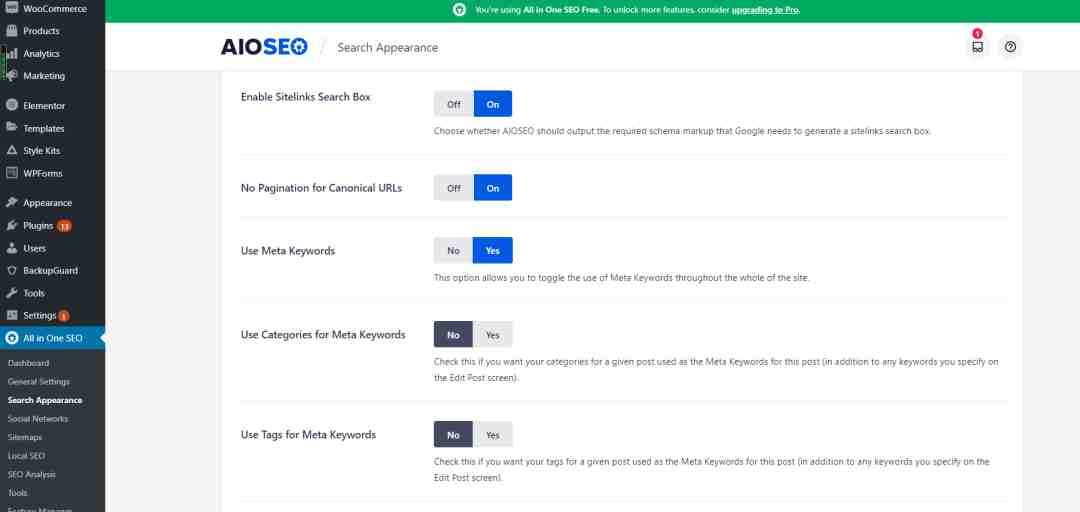Open AIOSEO Tools submenu item

17,493
